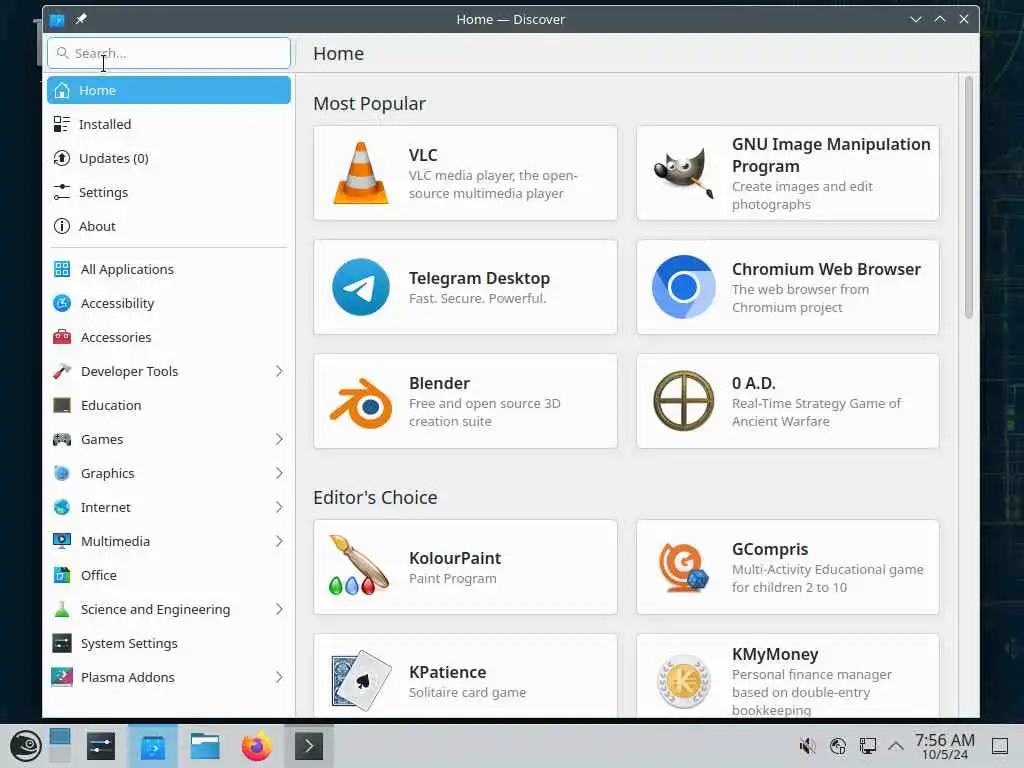The image size is (1024, 768).
Task: Click the Chromium browser logo icon
Action: coord(684,287)
